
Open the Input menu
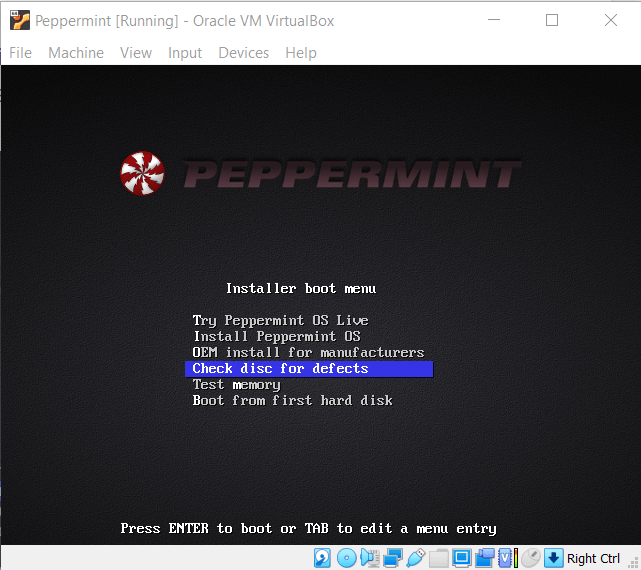[185, 53]
